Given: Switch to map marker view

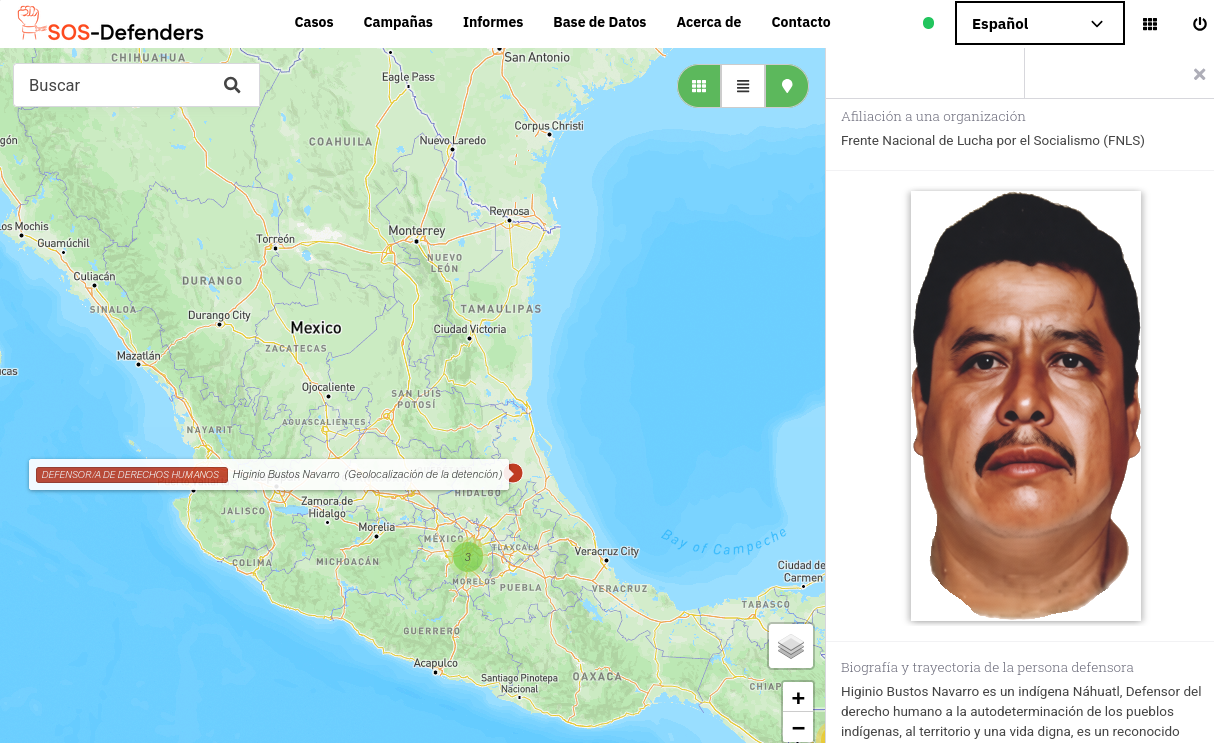Looking at the screenshot, I should (x=787, y=86).
